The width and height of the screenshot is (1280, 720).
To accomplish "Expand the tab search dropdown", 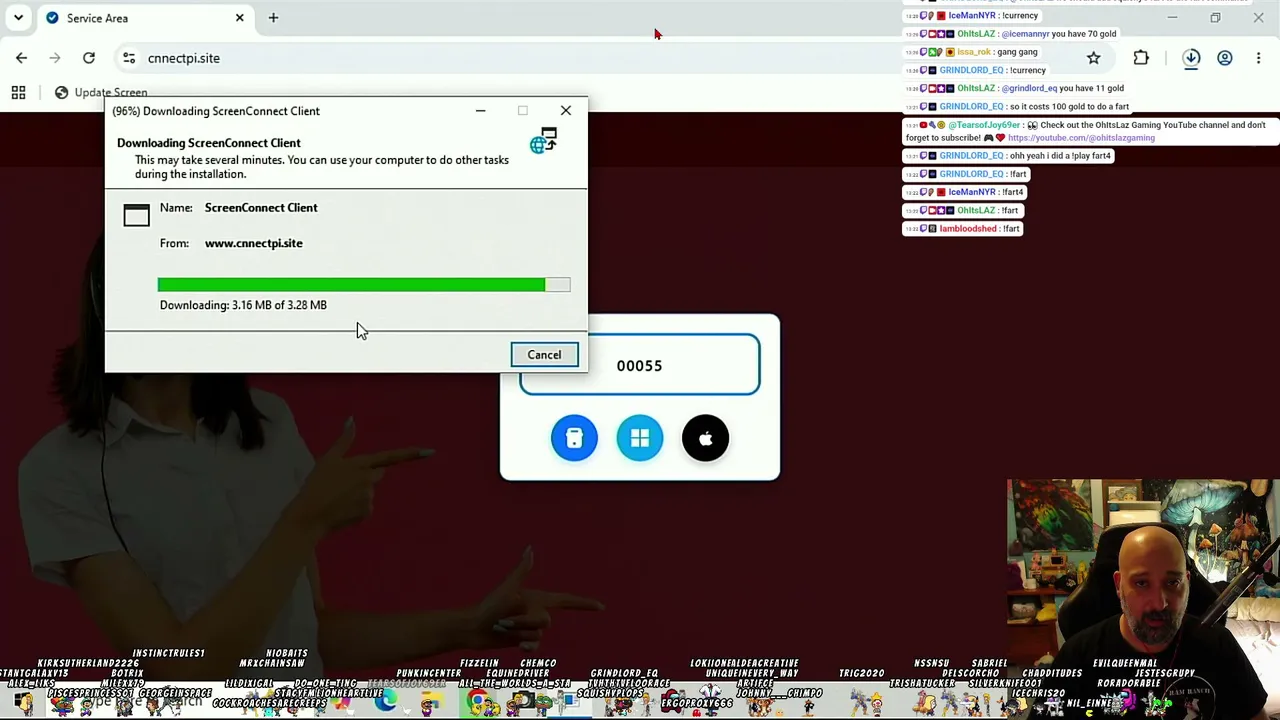I will coord(18,18).
